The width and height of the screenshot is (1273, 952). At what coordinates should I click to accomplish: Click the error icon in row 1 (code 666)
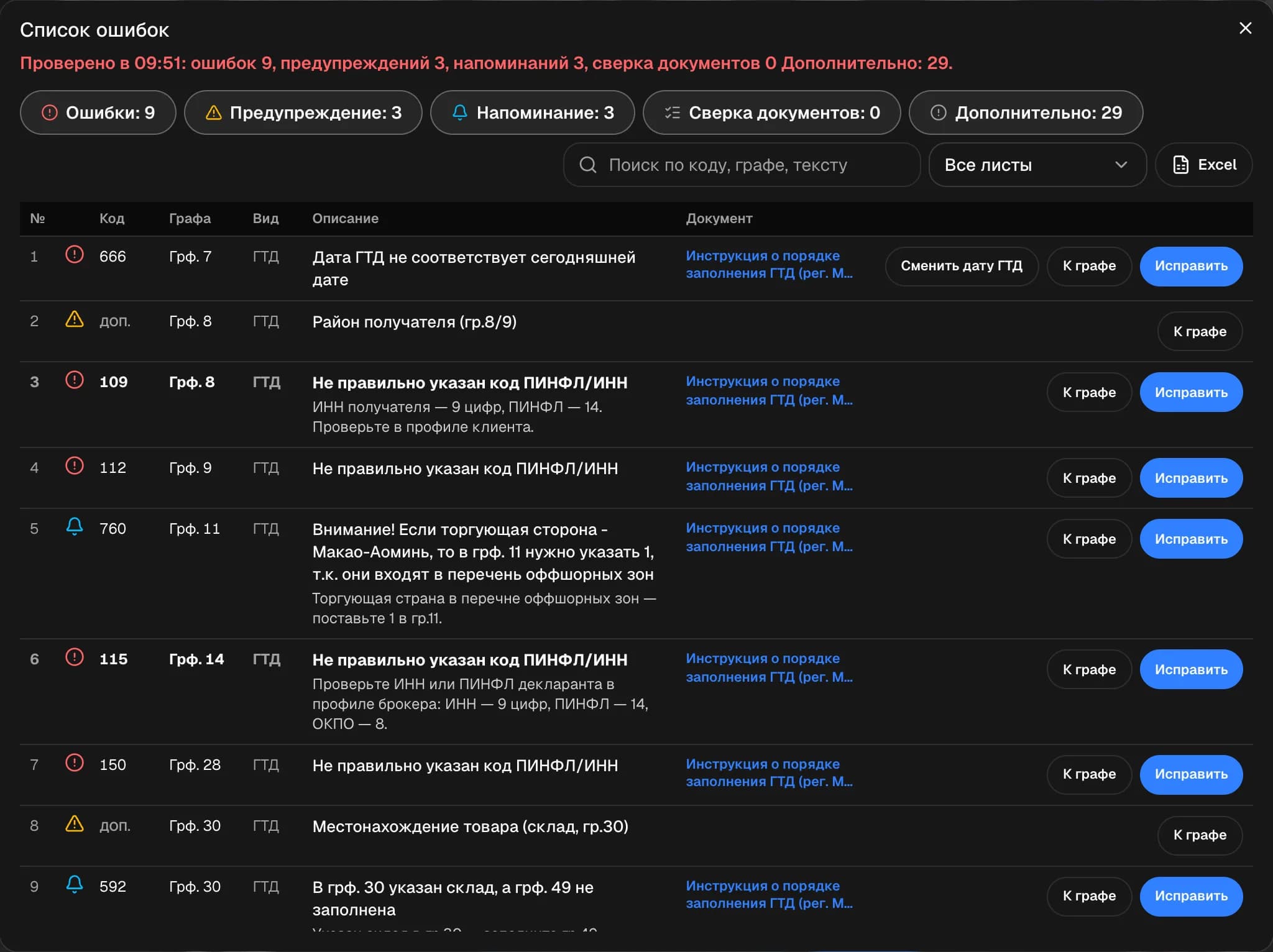75,254
